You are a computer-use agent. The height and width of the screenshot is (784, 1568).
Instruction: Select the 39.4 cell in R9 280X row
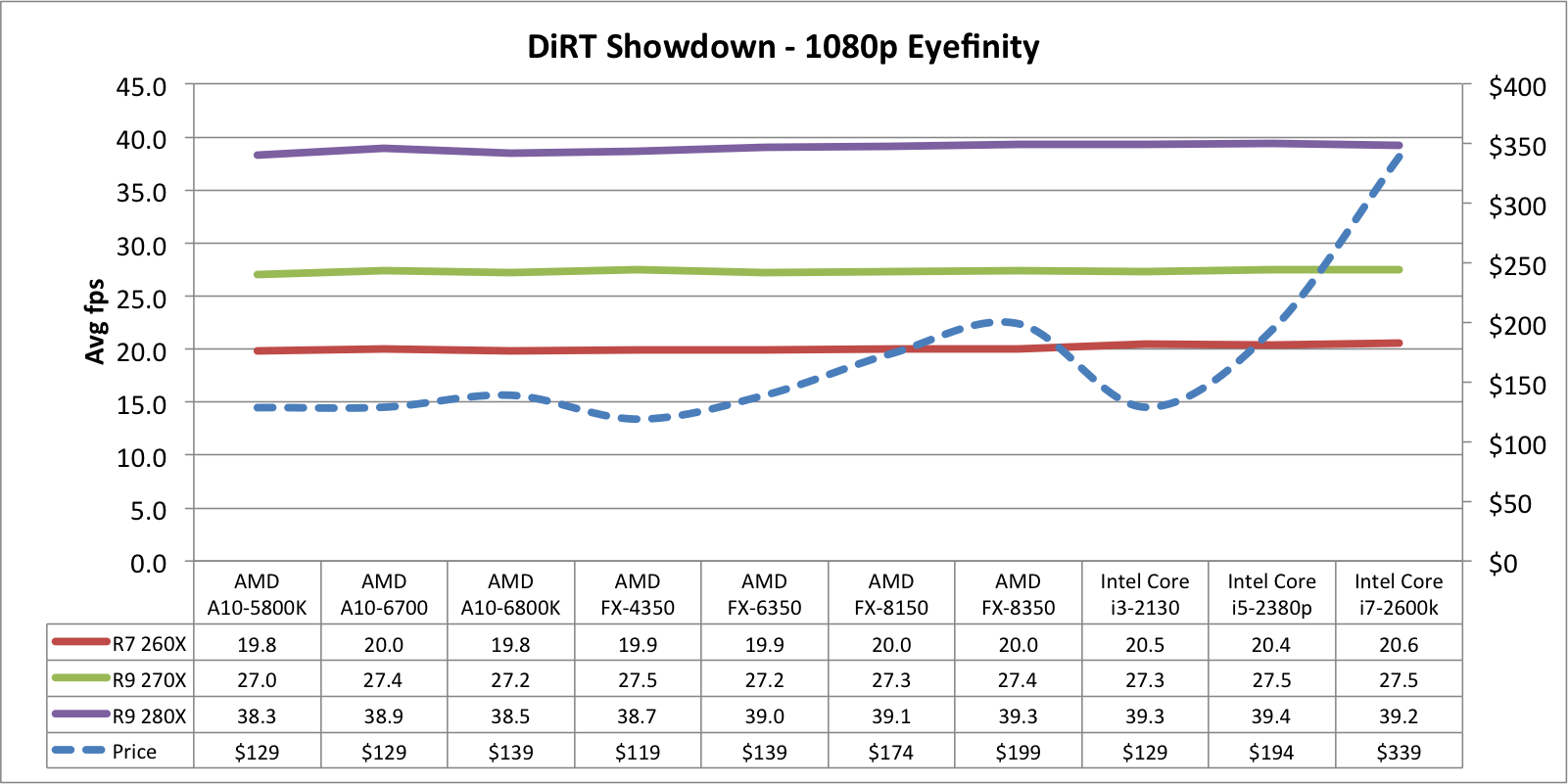(1271, 716)
